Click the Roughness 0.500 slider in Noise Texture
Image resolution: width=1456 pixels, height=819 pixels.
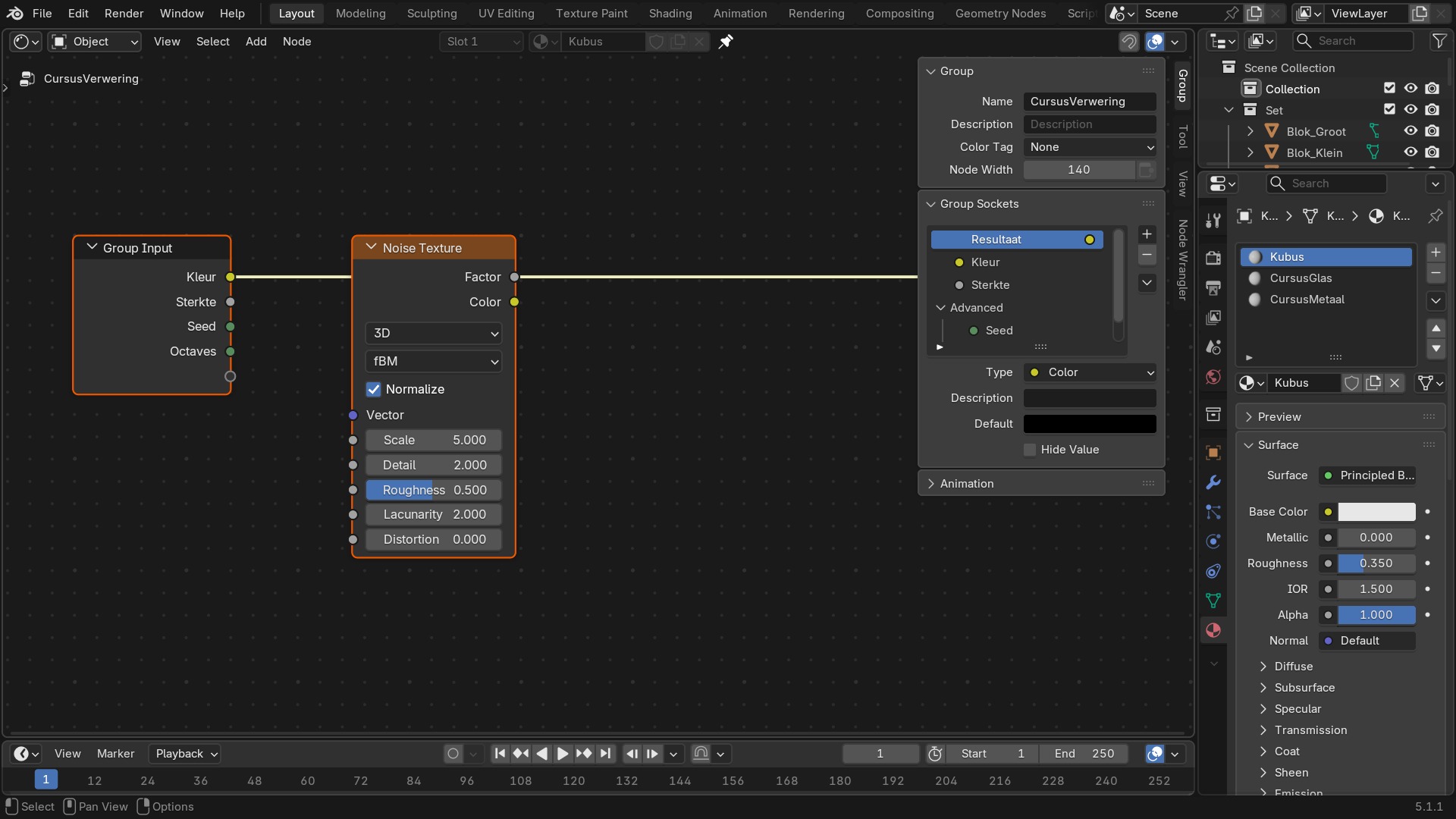434,490
